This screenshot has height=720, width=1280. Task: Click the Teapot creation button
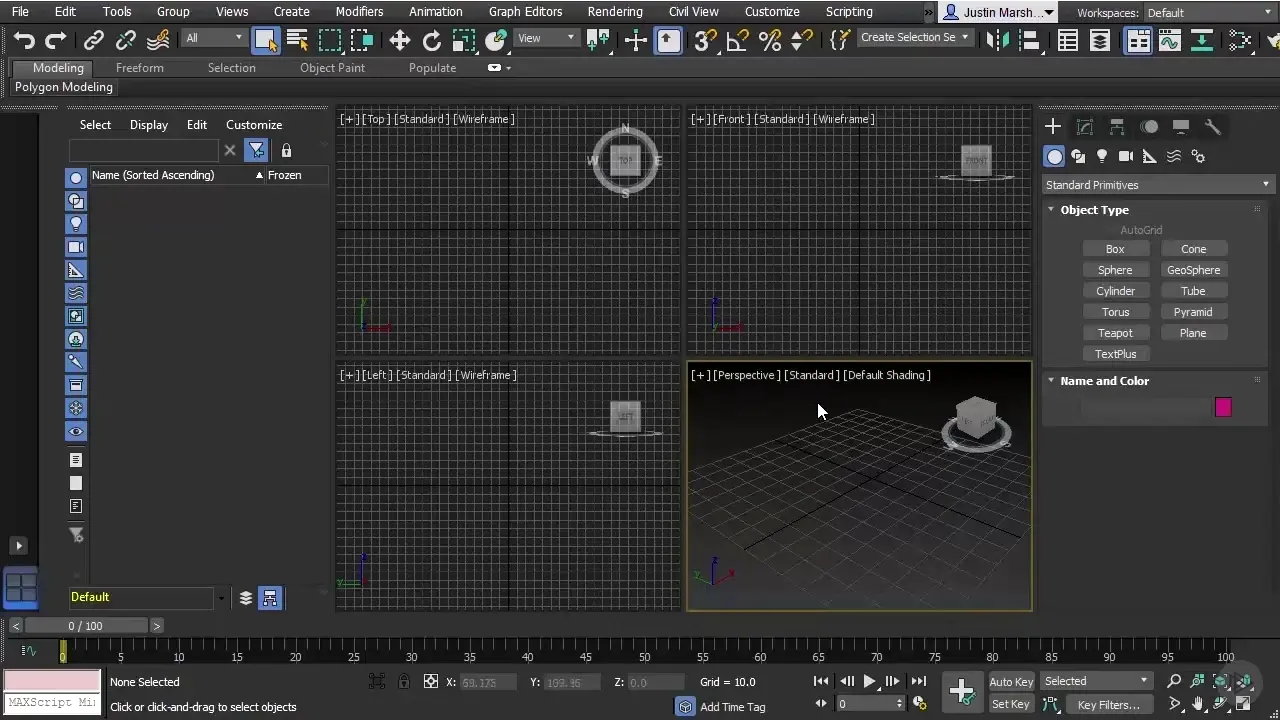1115,332
